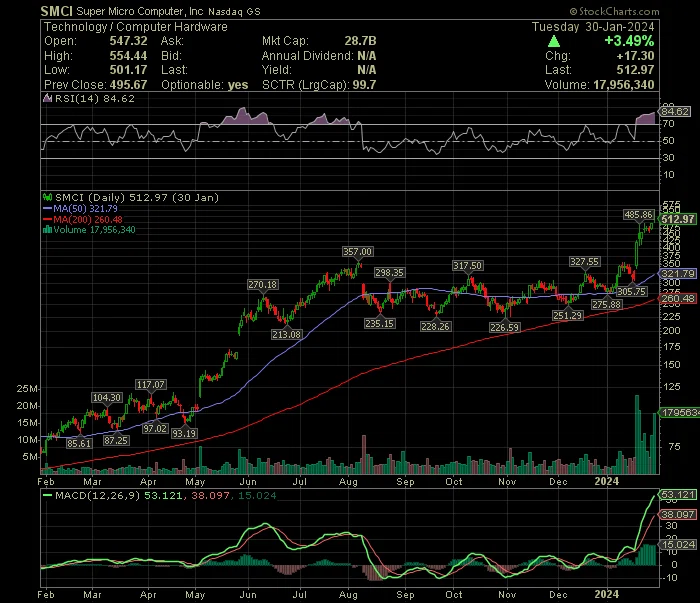
Task: Click the 251.29 trough price label
Action: (567, 316)
